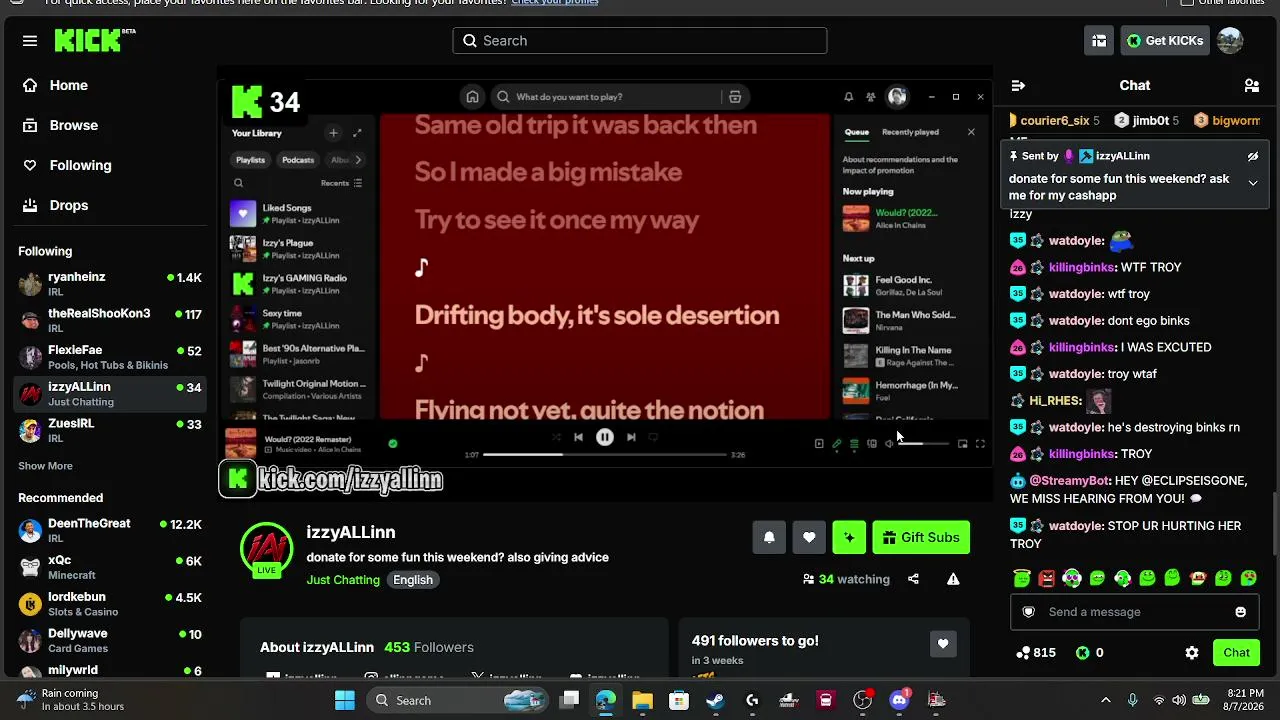The width and height of the screenshot is (1280, 720).
Task: Open ZuesIRL channel in sidebar
Action: point(110,430)
